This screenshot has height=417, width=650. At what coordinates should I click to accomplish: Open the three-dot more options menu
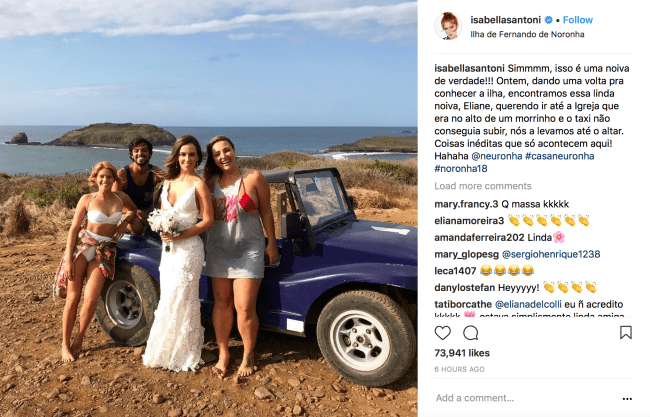pos(627,399)
